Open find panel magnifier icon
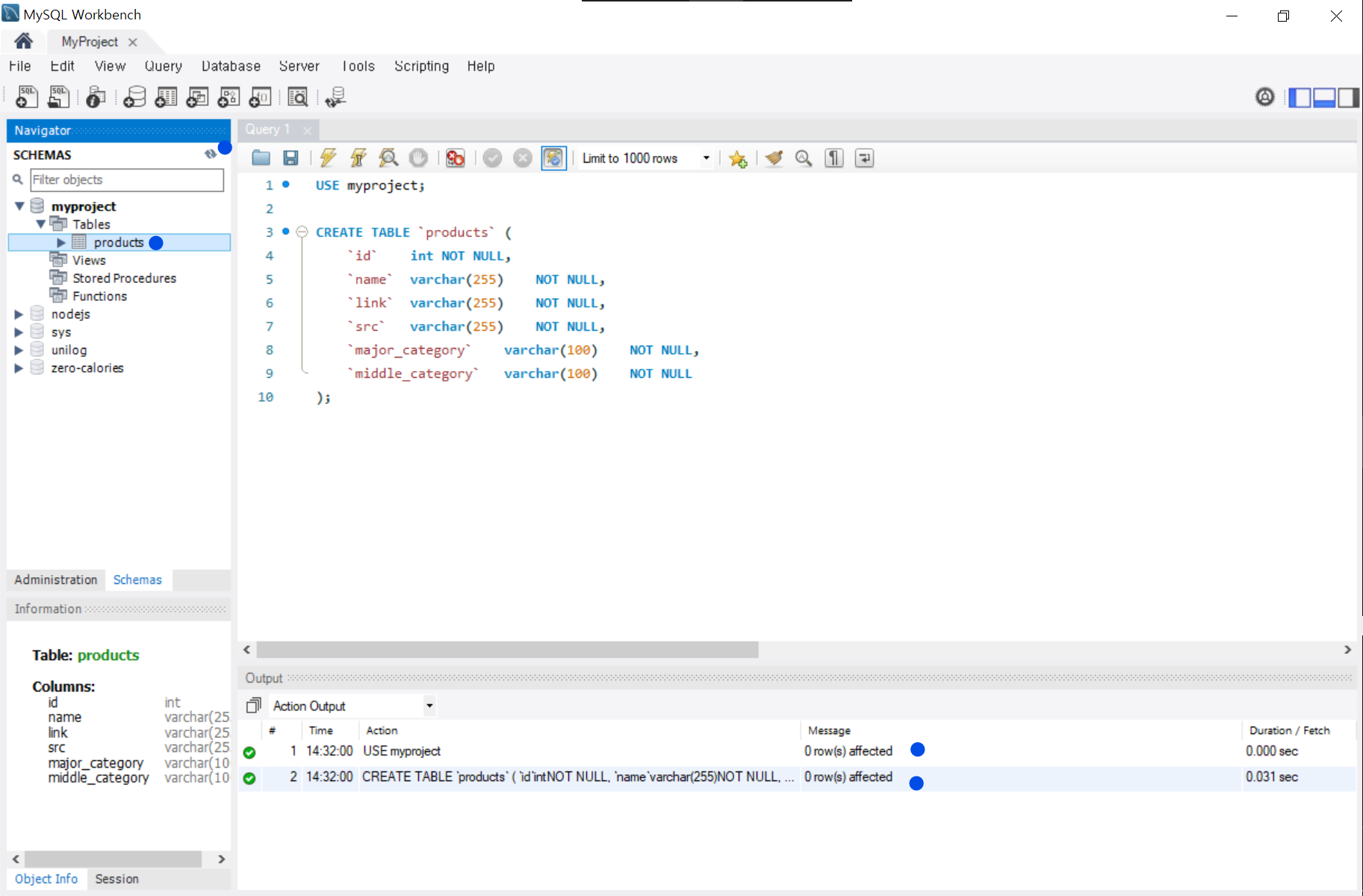 pos(804,158)
